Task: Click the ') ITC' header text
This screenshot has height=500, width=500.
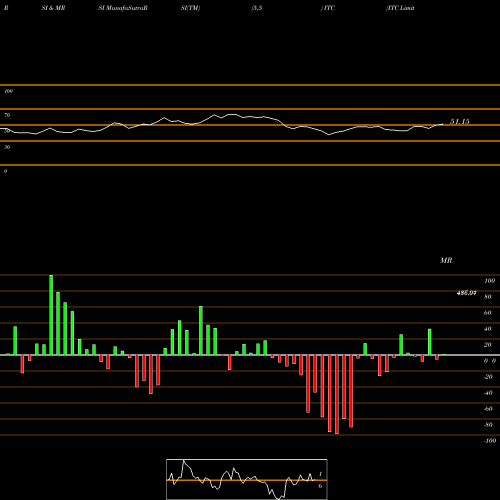Action: (x=328, y=8)
